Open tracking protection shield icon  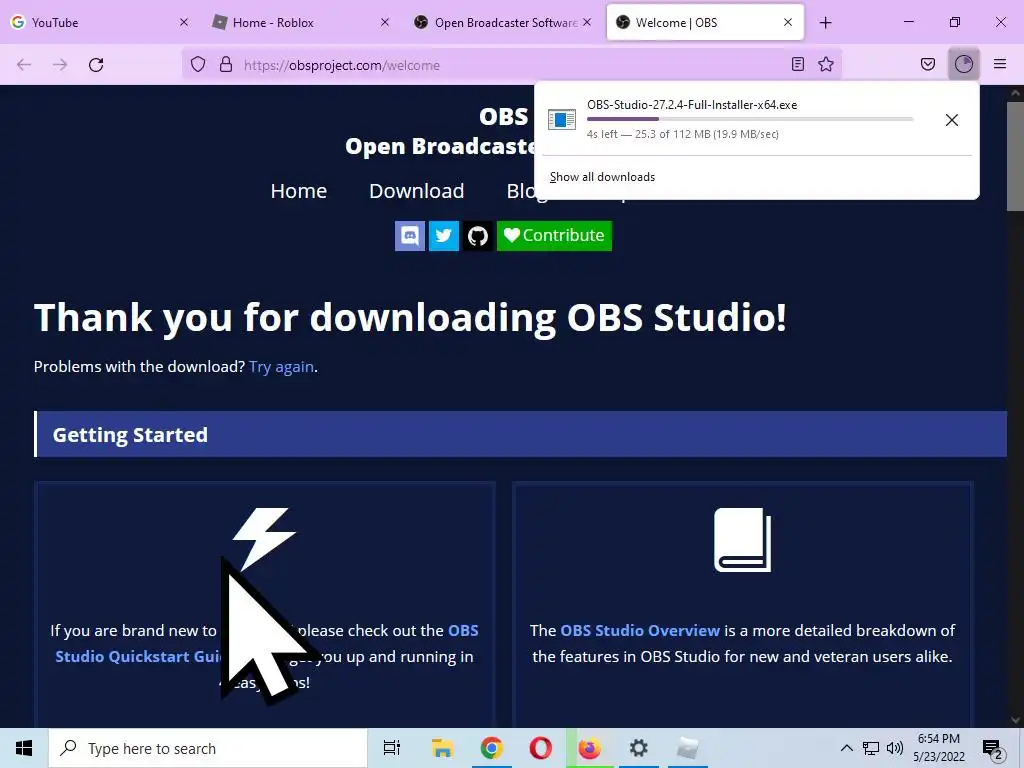(x=198, y=65)
